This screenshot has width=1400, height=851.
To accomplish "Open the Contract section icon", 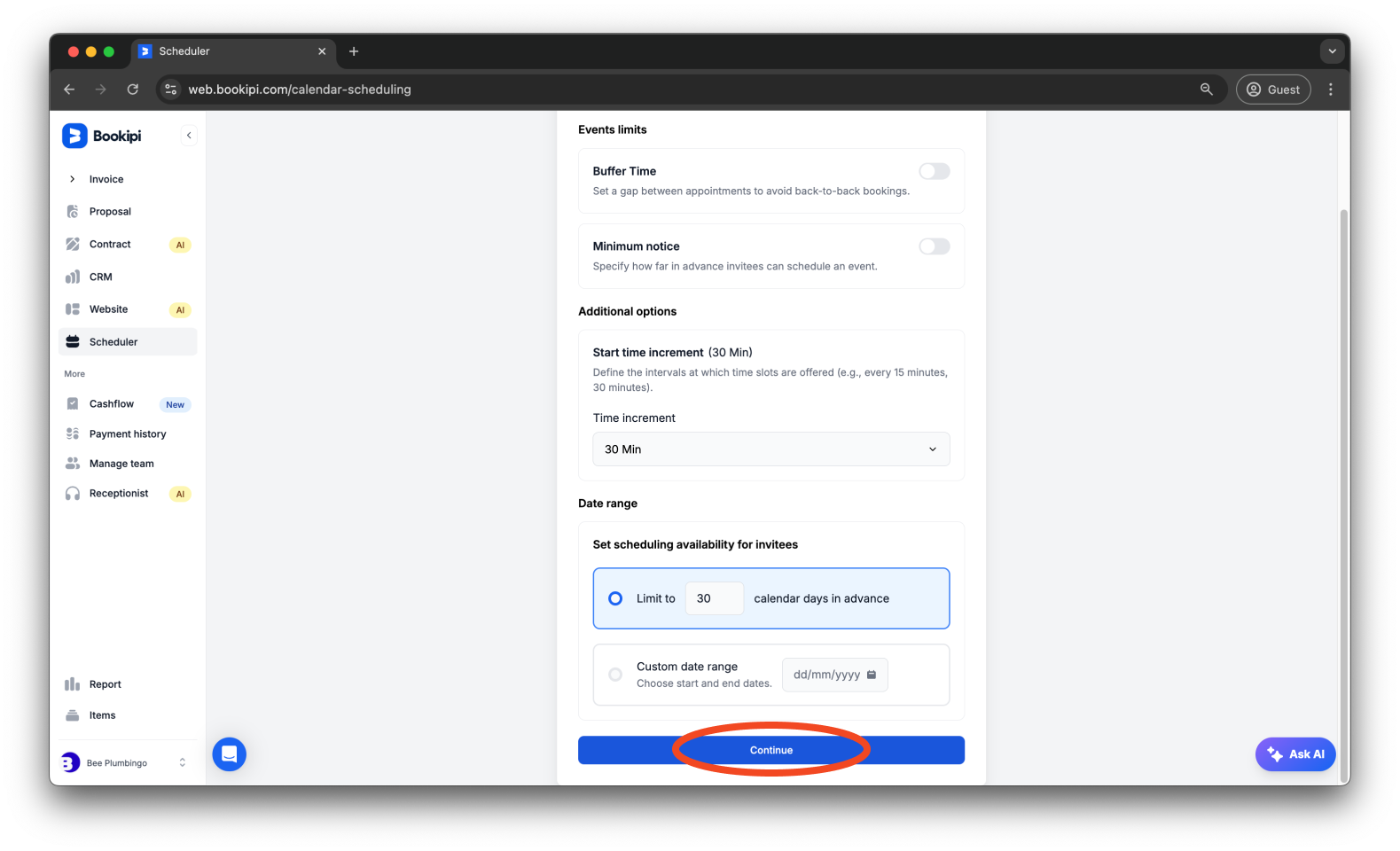I will [73, 244].
